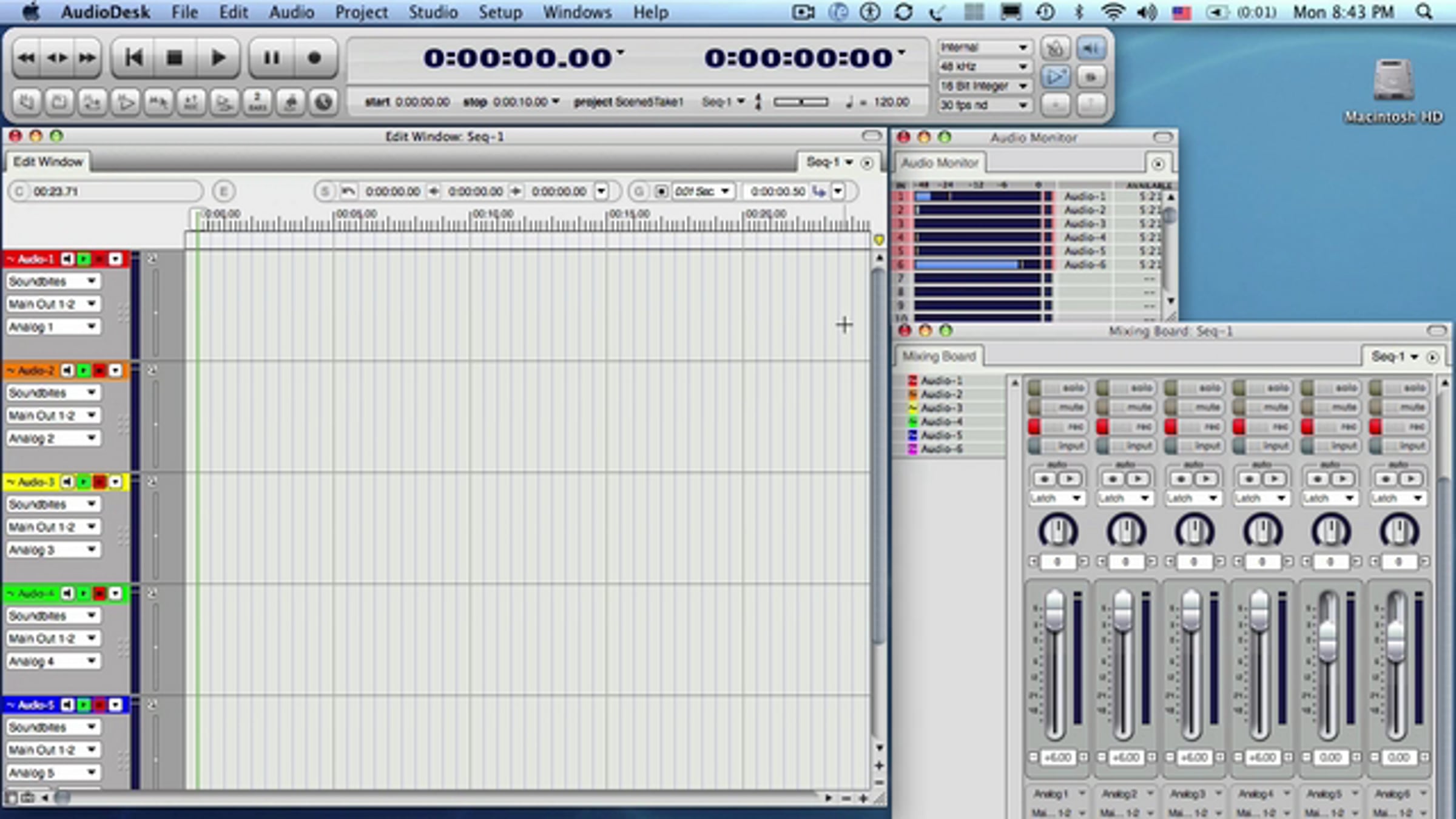Return to start with the skip-to-beginning button

[x=133, y=58]
